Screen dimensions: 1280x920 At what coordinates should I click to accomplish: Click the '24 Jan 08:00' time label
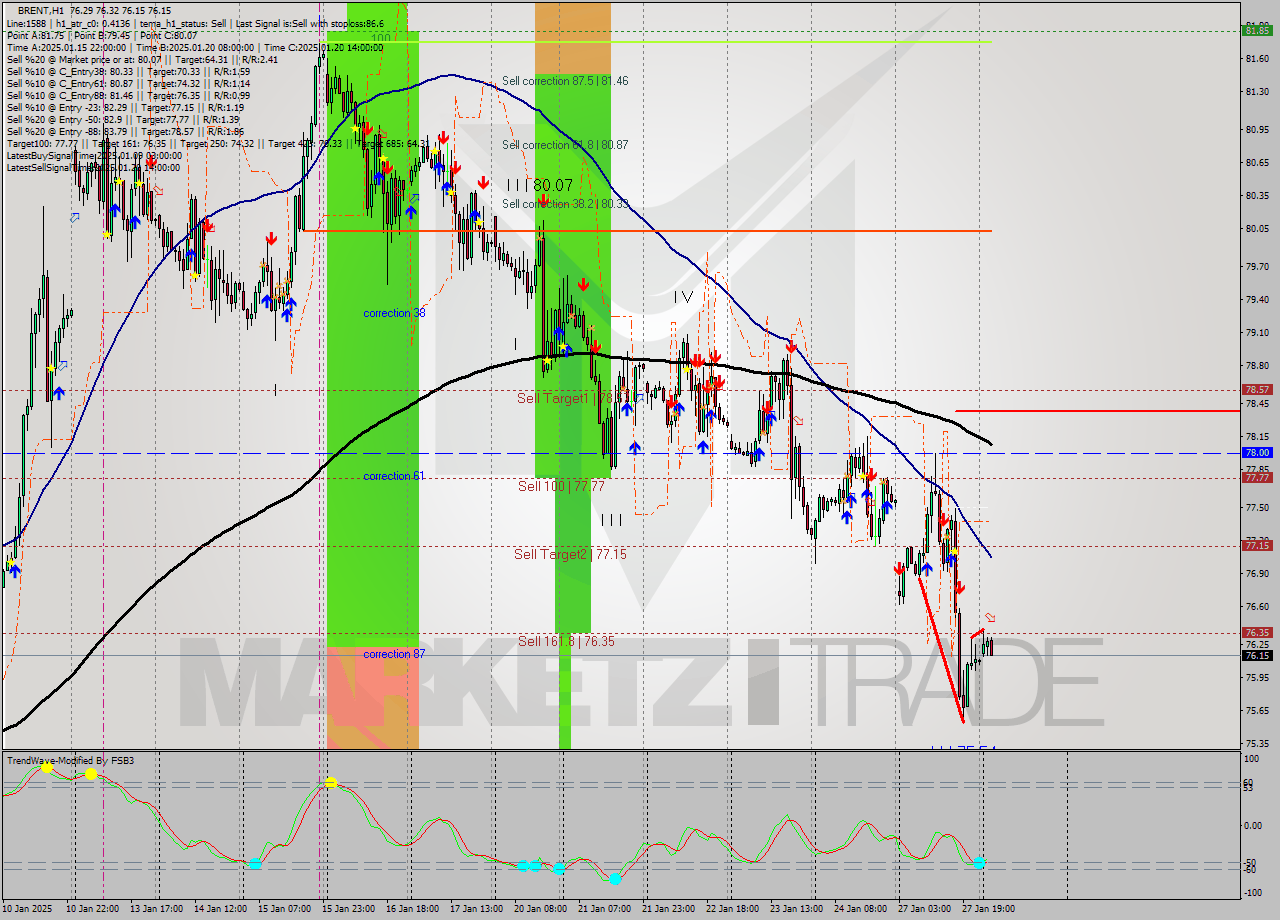(860, 909)
